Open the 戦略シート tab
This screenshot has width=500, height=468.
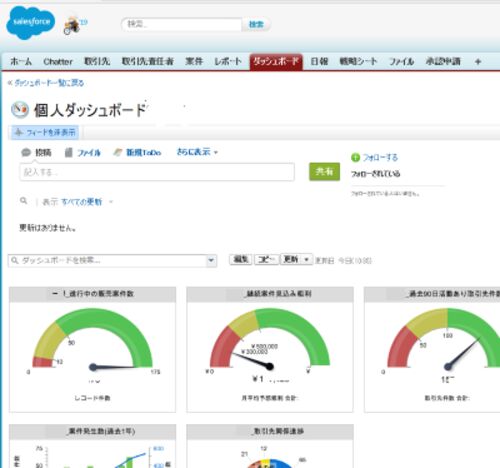[x=358, y=62]
